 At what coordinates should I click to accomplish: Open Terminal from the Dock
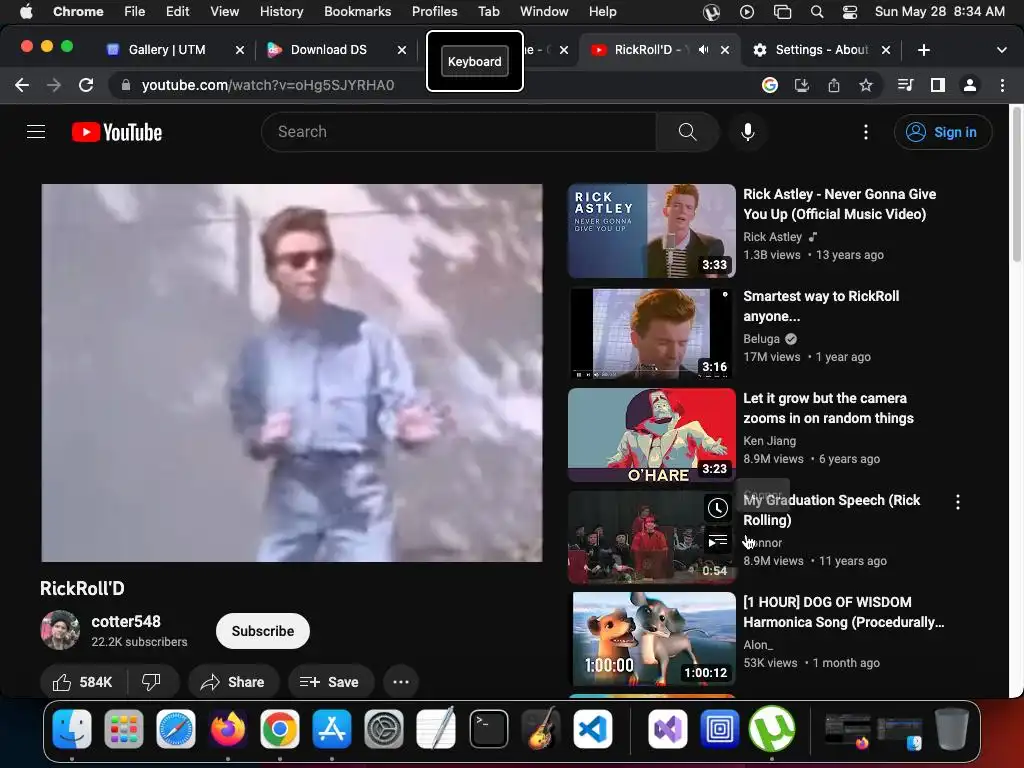click(x=488, y=729)
